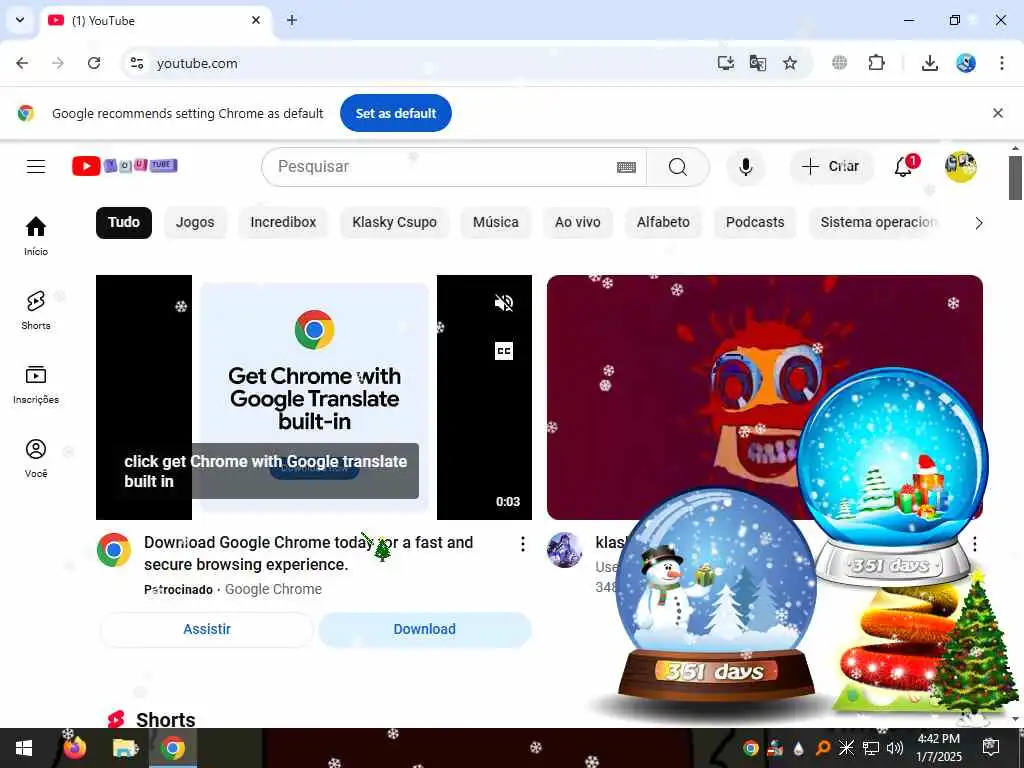Switch to the YouTube browser tab

click(155, 21)
